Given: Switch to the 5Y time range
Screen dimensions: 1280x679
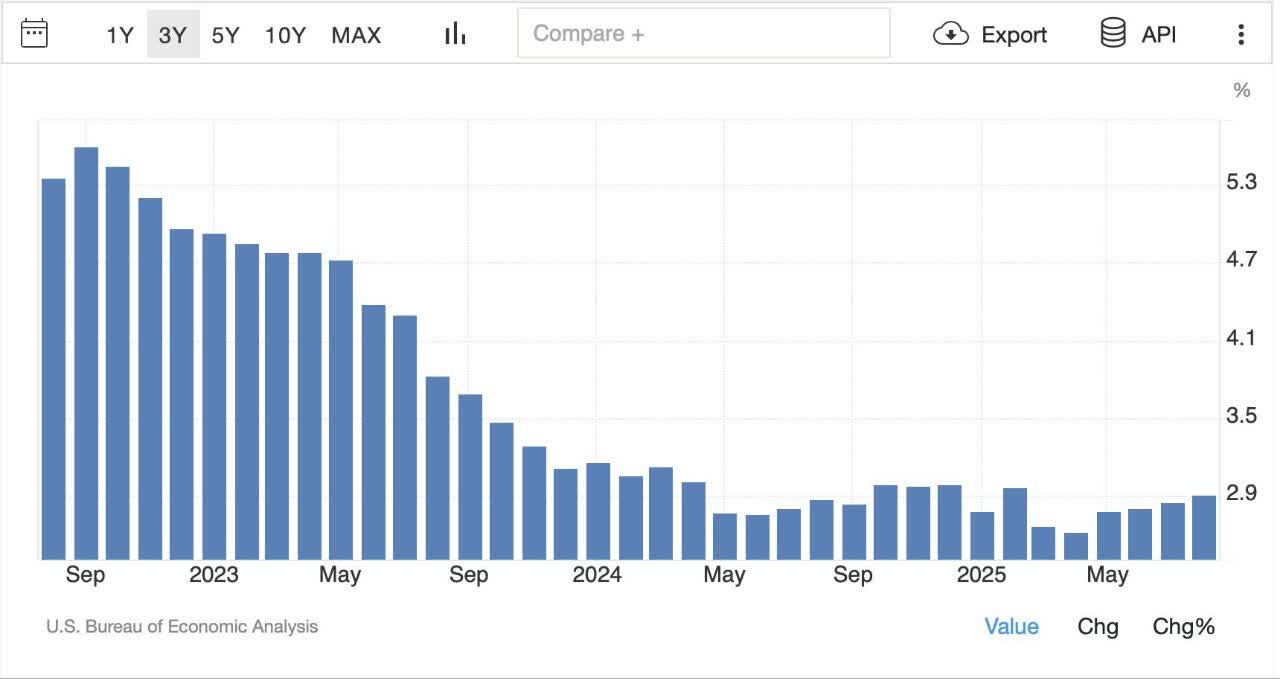Looking at the screenshot, I should click(x=225, y=35).
